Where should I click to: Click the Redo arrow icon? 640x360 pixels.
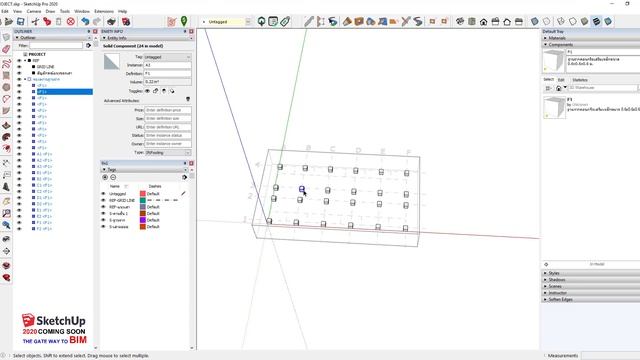click(97, 22)
